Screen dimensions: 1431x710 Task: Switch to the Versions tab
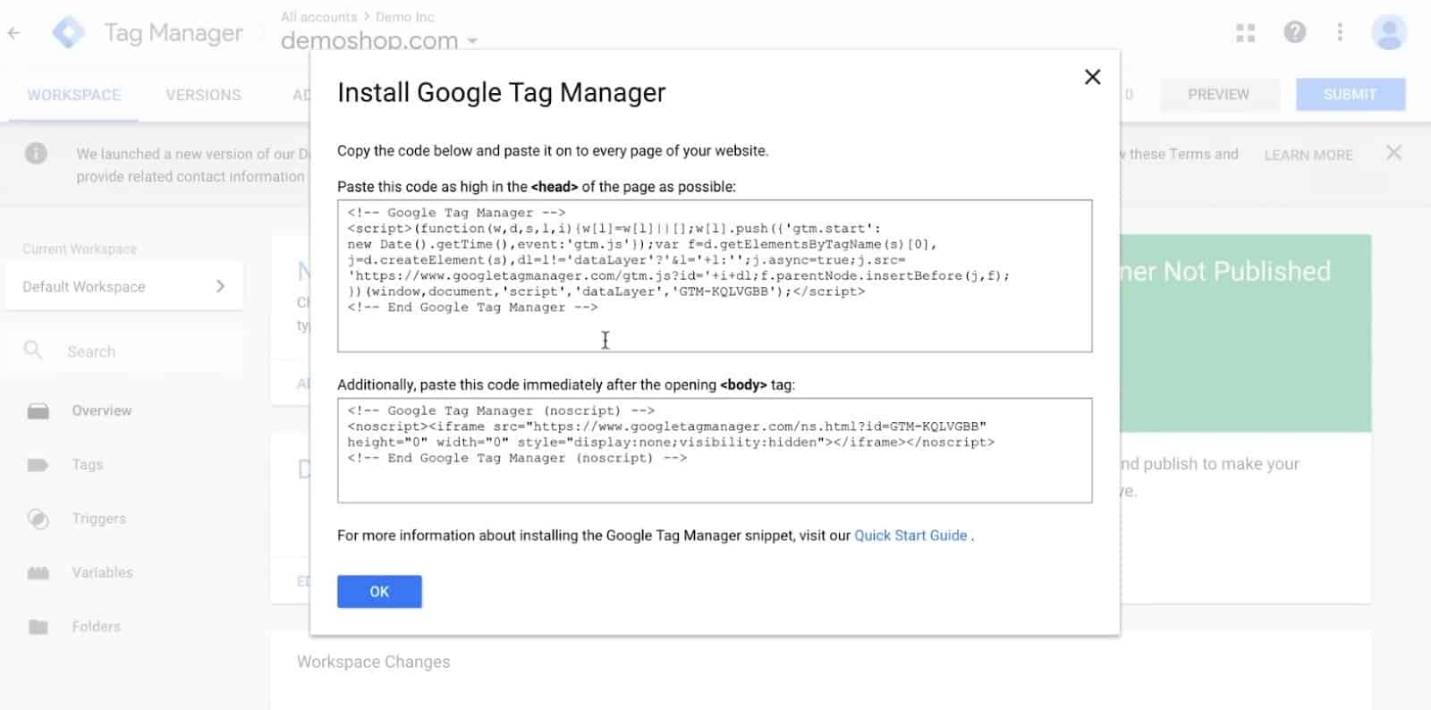tap(203, 95)
